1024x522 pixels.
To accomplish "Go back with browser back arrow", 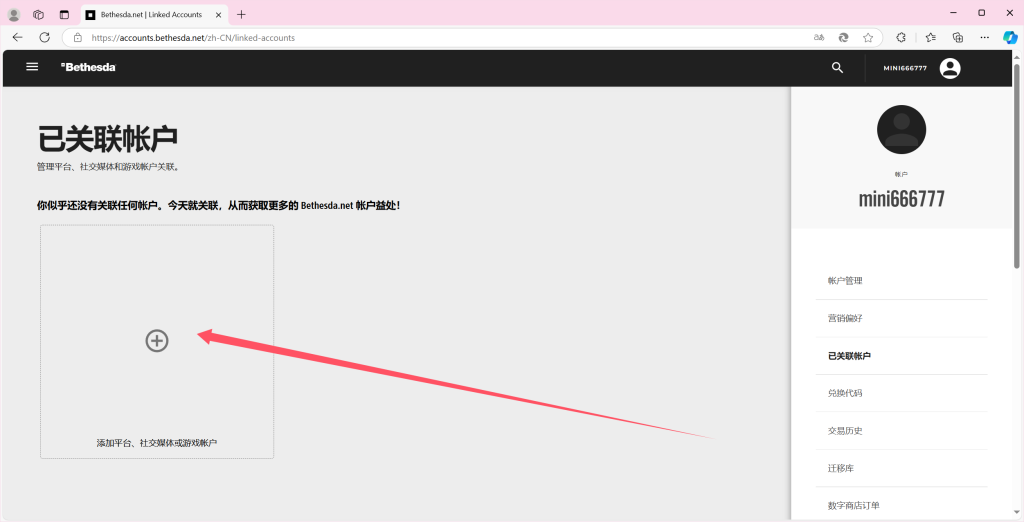I will coord(18,37).
